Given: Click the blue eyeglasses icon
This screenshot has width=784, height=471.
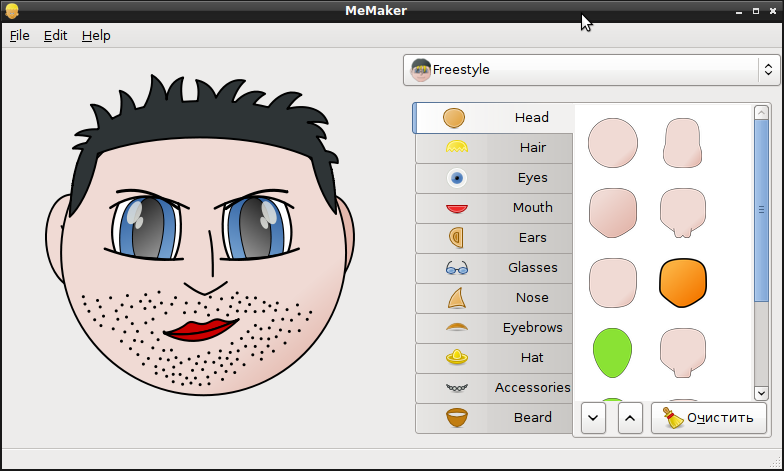Looking at the screenshot, I should point(456,268).
